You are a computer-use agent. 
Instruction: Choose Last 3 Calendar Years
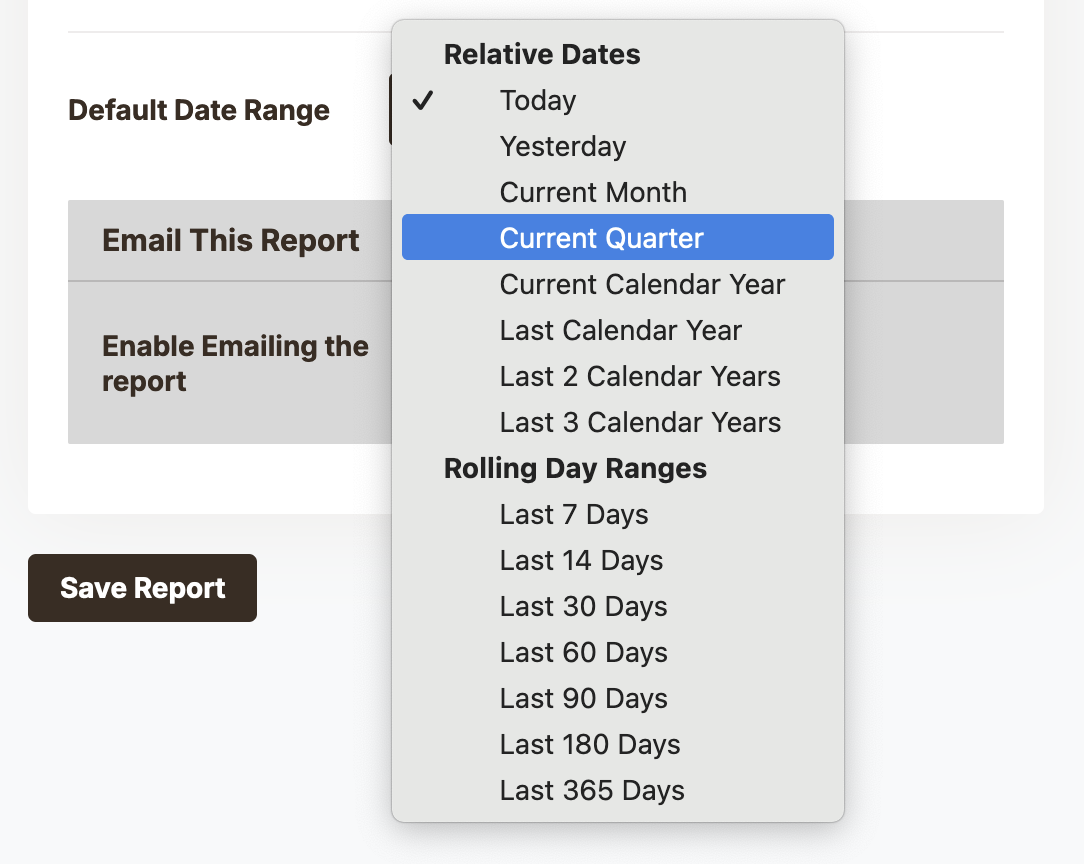(x=640, y=423)
